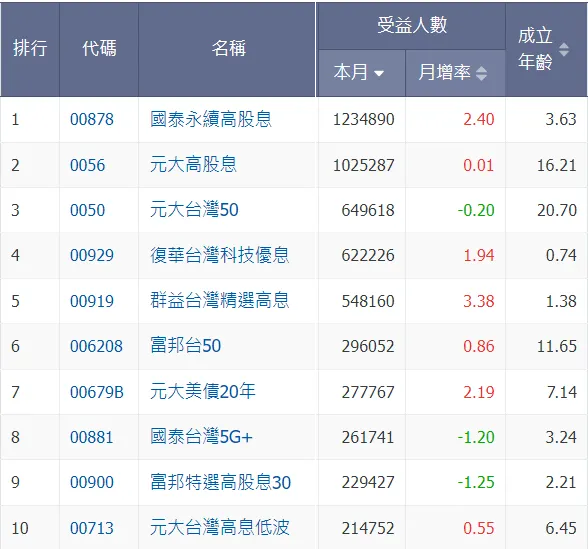Click the 代碼 column header
Viewport: 588px width, 549px height.
(99, 49)
